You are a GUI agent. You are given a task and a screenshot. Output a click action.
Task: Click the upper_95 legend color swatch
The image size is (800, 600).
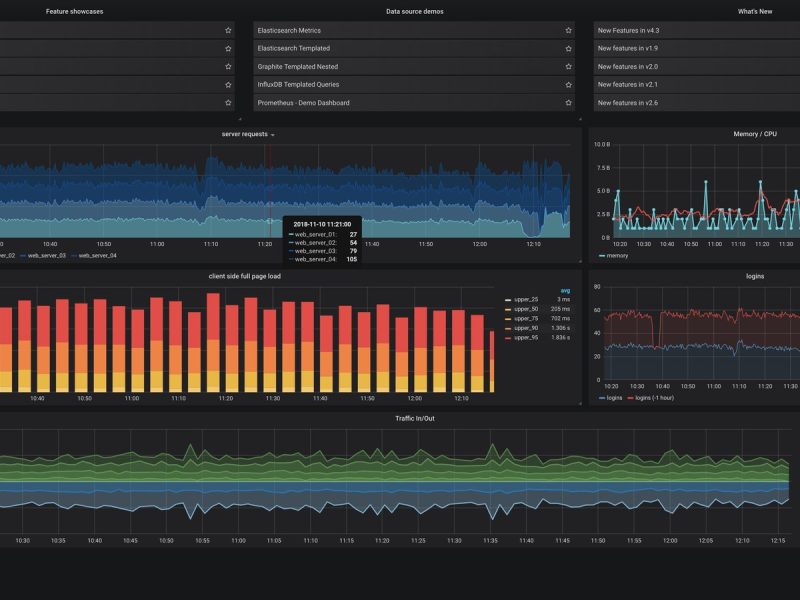click(508, 338)
